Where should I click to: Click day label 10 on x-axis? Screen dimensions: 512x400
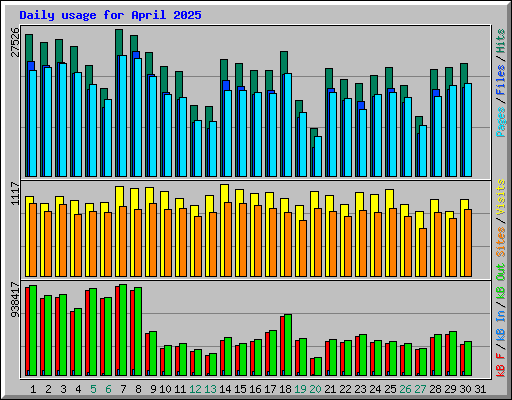pyautogui.click(x=165, y=389)
